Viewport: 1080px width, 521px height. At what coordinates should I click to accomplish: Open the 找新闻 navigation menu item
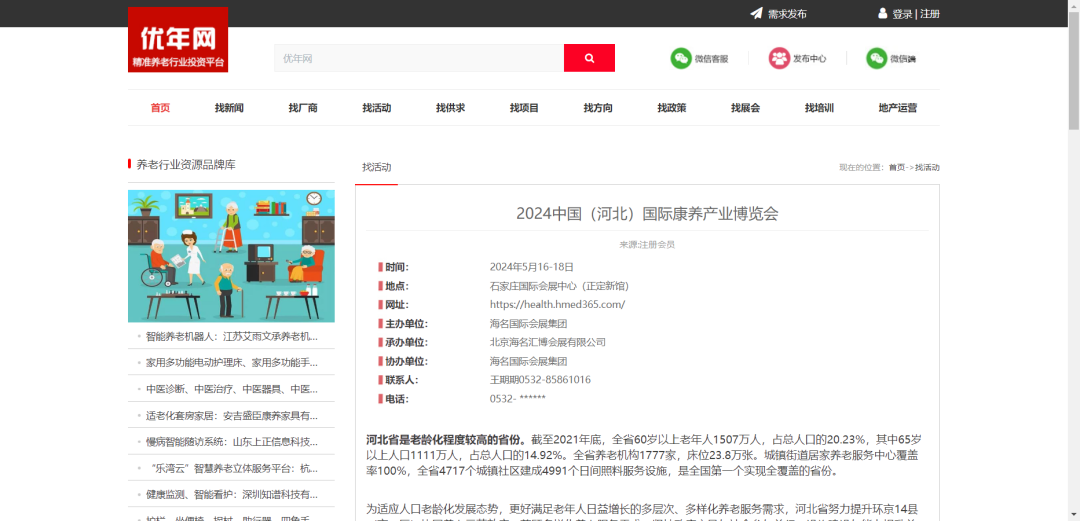pos(229,108)
